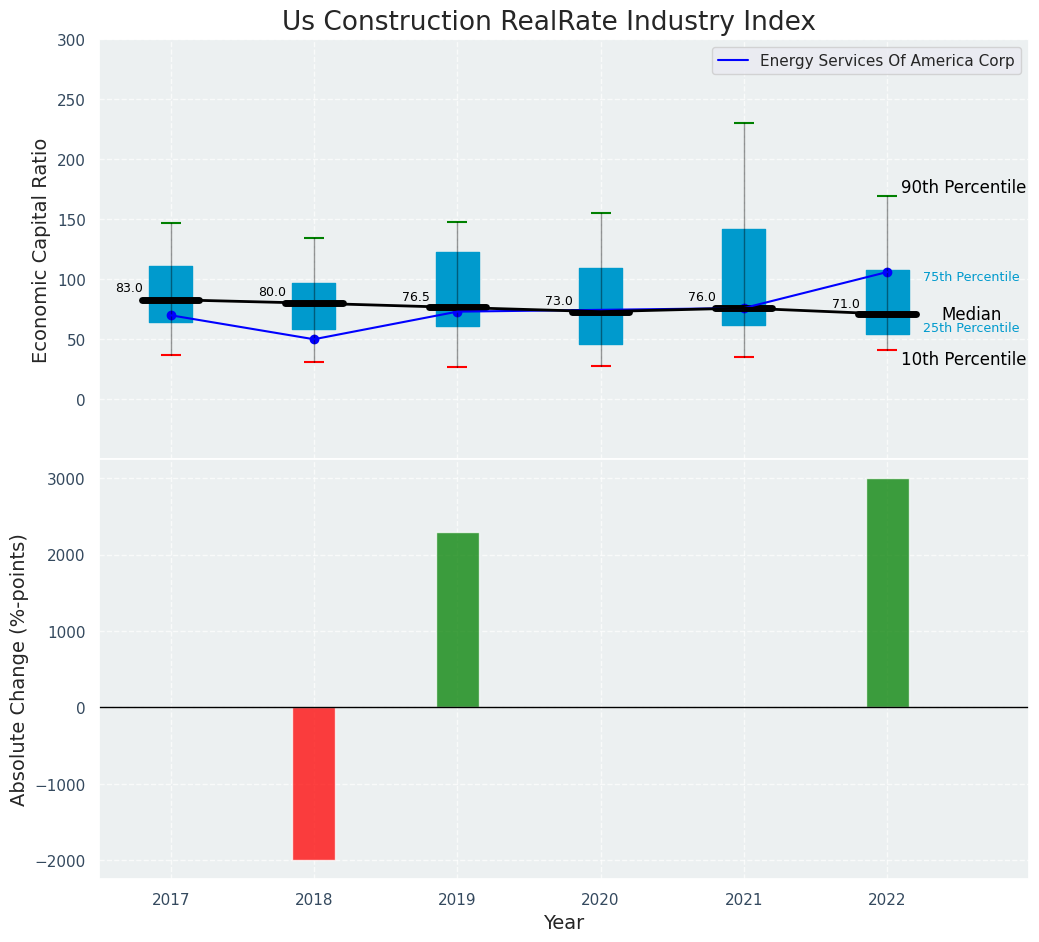This screenshot has height=942, width=1039.
Task: Click the 2018 blue company data point
Action: [314, 339]
